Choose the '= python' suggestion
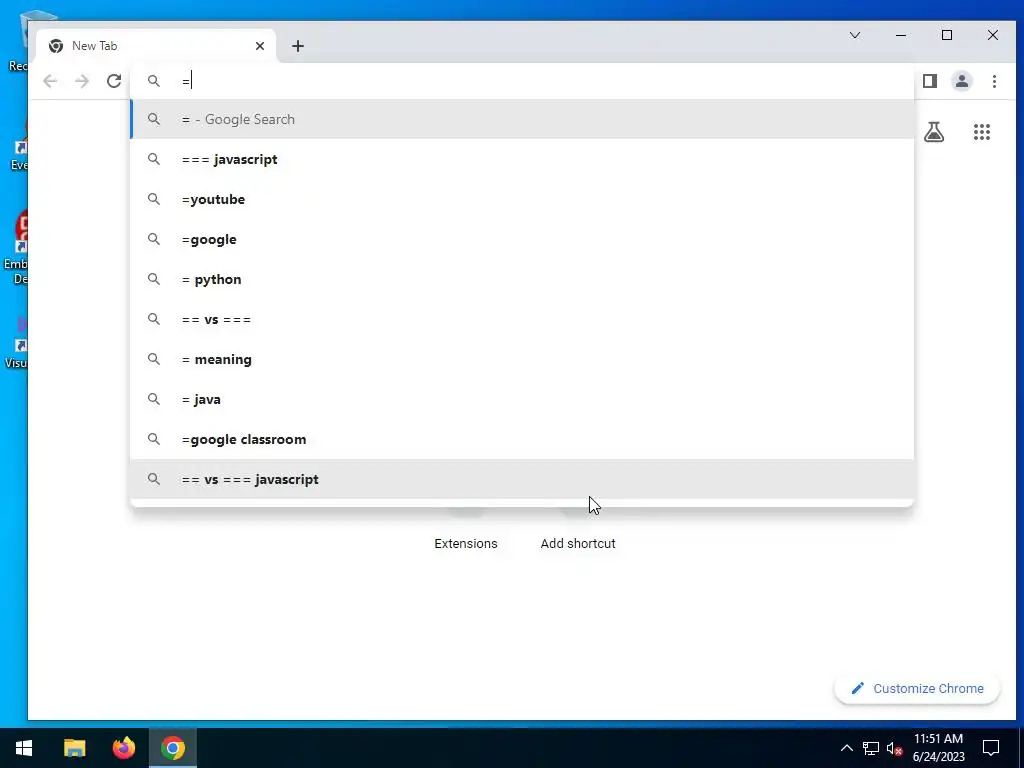1024x768 pixels. pyautogui.click(x=522, y=280)
